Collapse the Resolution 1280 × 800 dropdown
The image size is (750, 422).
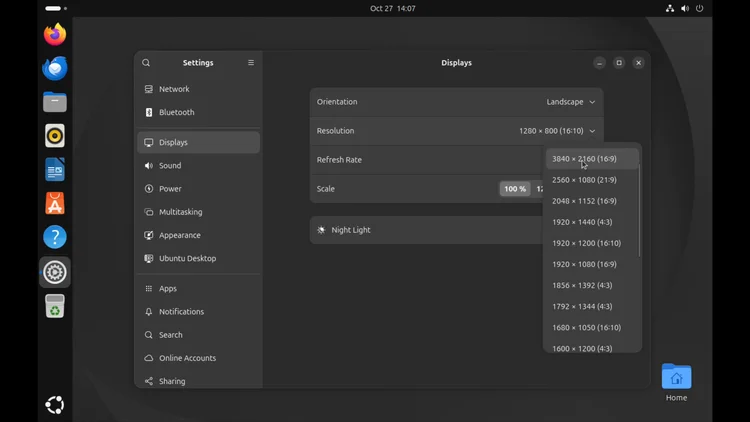point(557,131)
